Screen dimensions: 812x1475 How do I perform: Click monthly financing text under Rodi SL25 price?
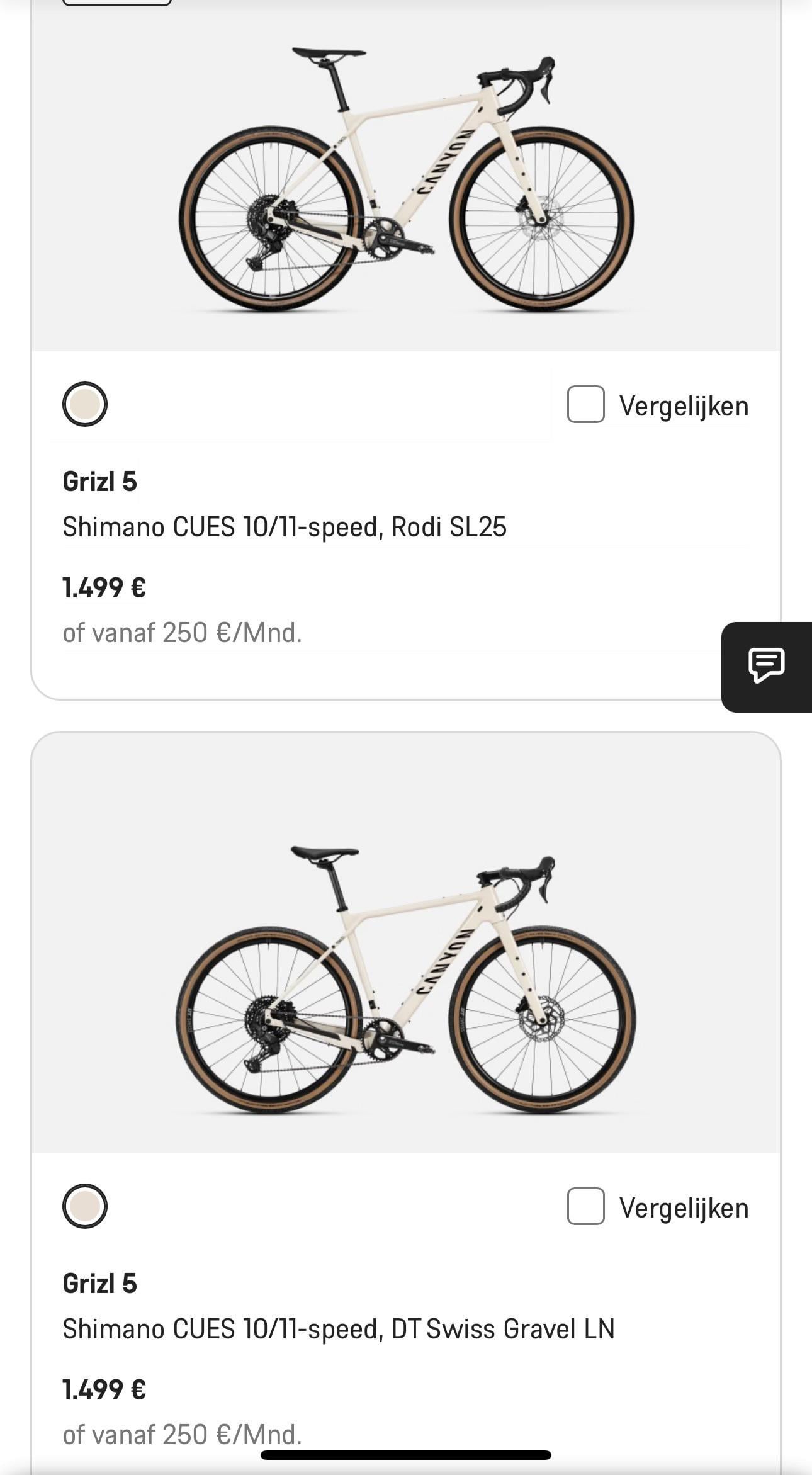(x=182, y=633)
